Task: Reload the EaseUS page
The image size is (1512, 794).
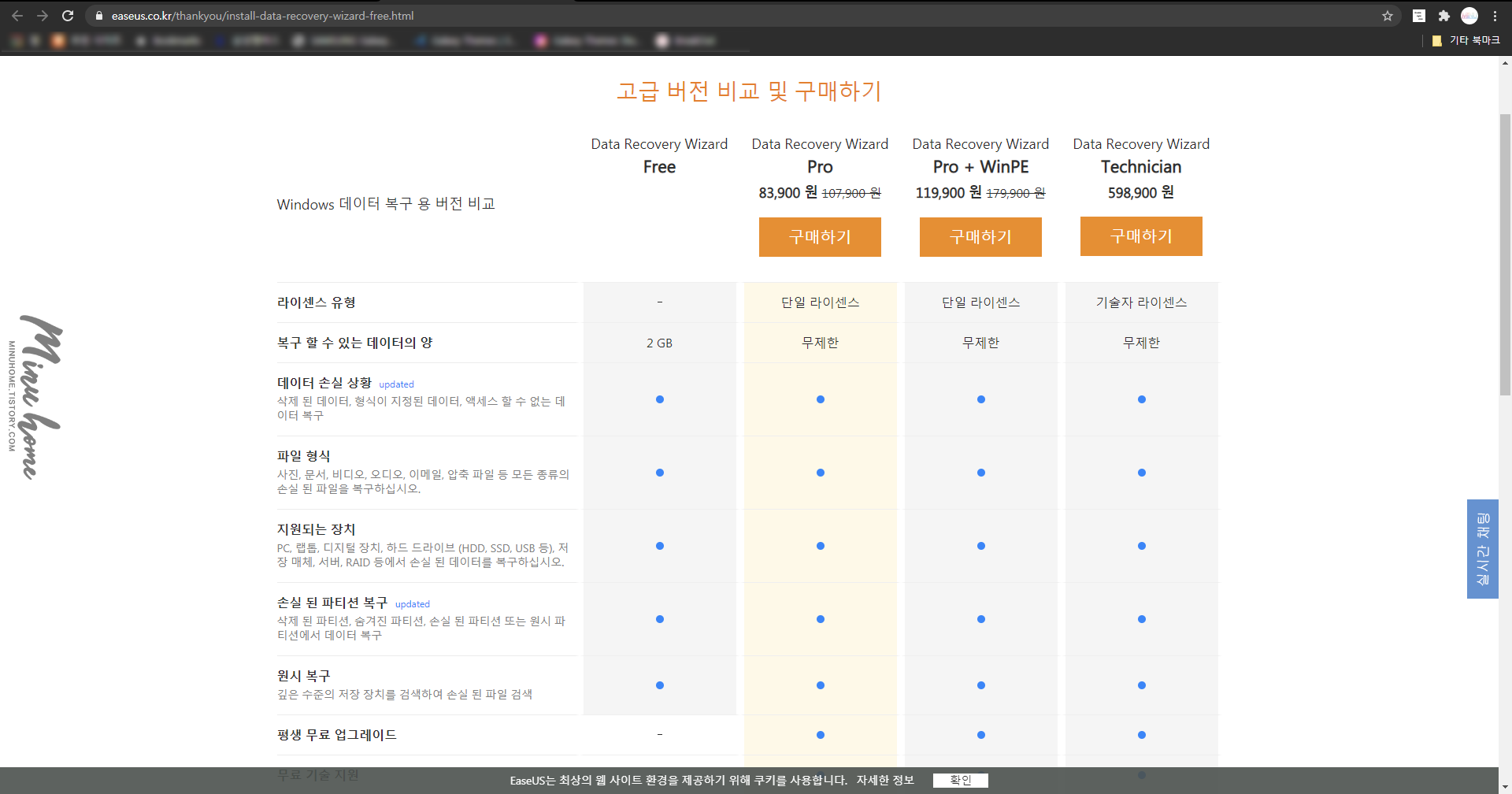Action: pyautogui.click(x=68, y=16)
